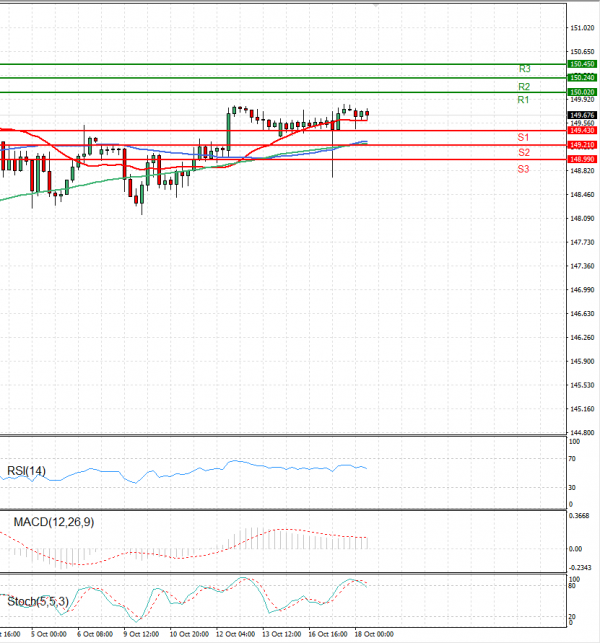
Task: Click the 146.990 price axis value
Action: pyautogui.click(x=582, y=290)
